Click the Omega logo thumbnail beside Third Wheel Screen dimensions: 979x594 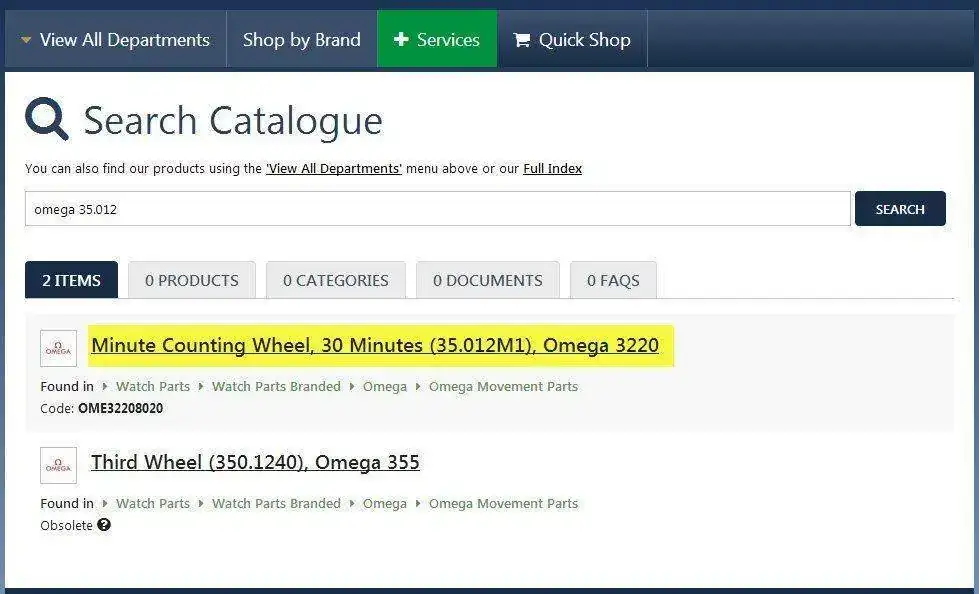59,465
